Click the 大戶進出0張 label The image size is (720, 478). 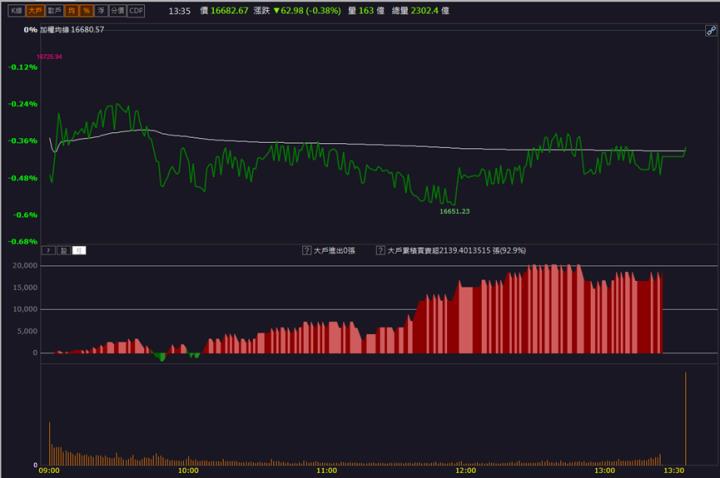click(334, 250)
